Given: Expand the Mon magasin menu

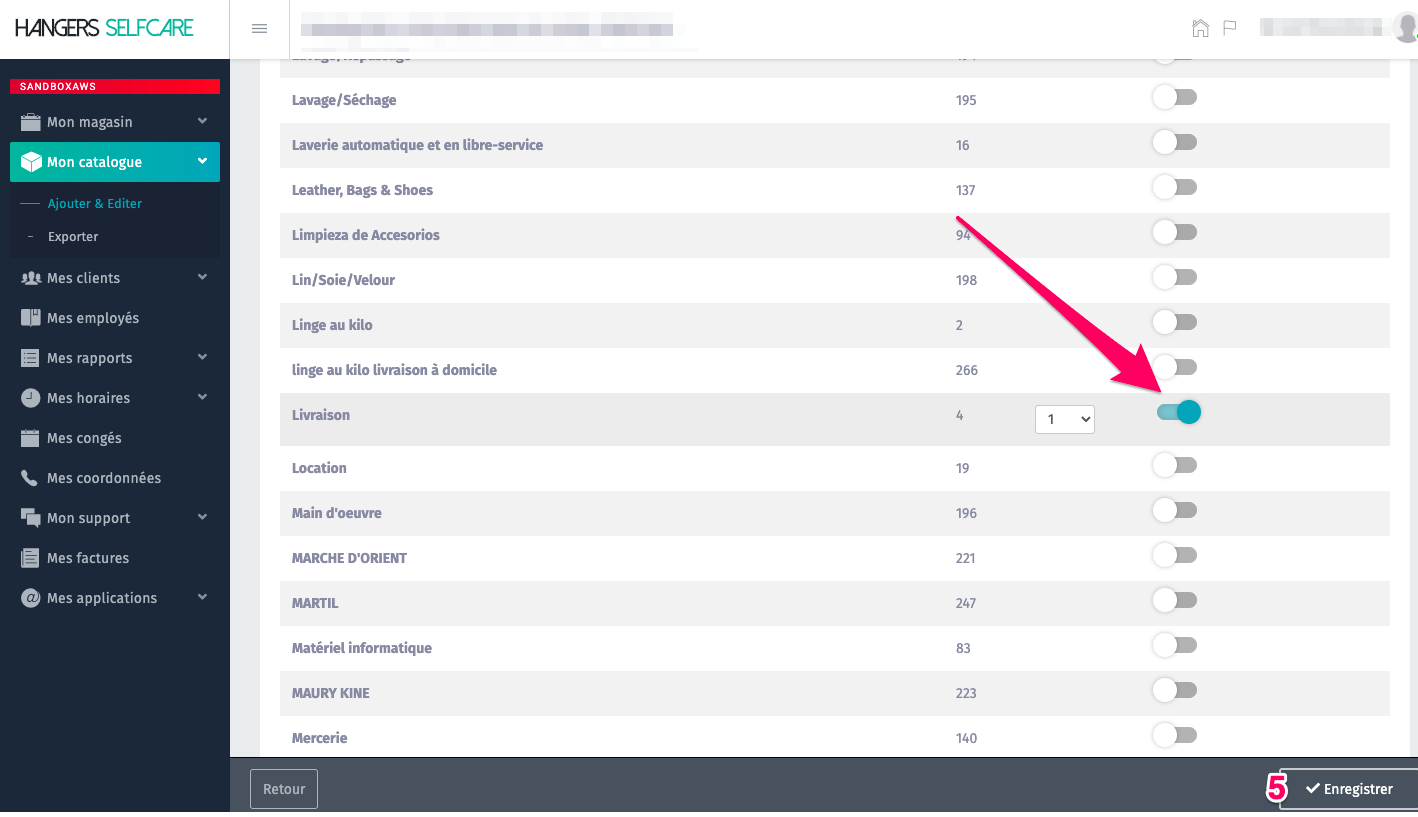Looking at the screenshot, I should pyautogui.click(x=114, y=122).
